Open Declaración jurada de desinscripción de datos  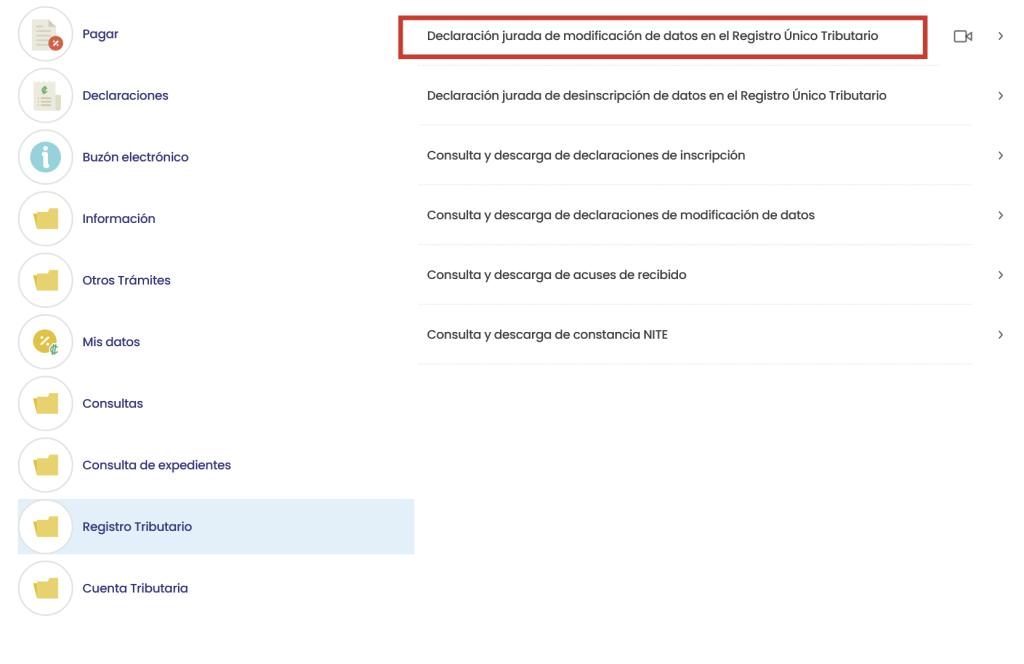[x=656, y=96]
